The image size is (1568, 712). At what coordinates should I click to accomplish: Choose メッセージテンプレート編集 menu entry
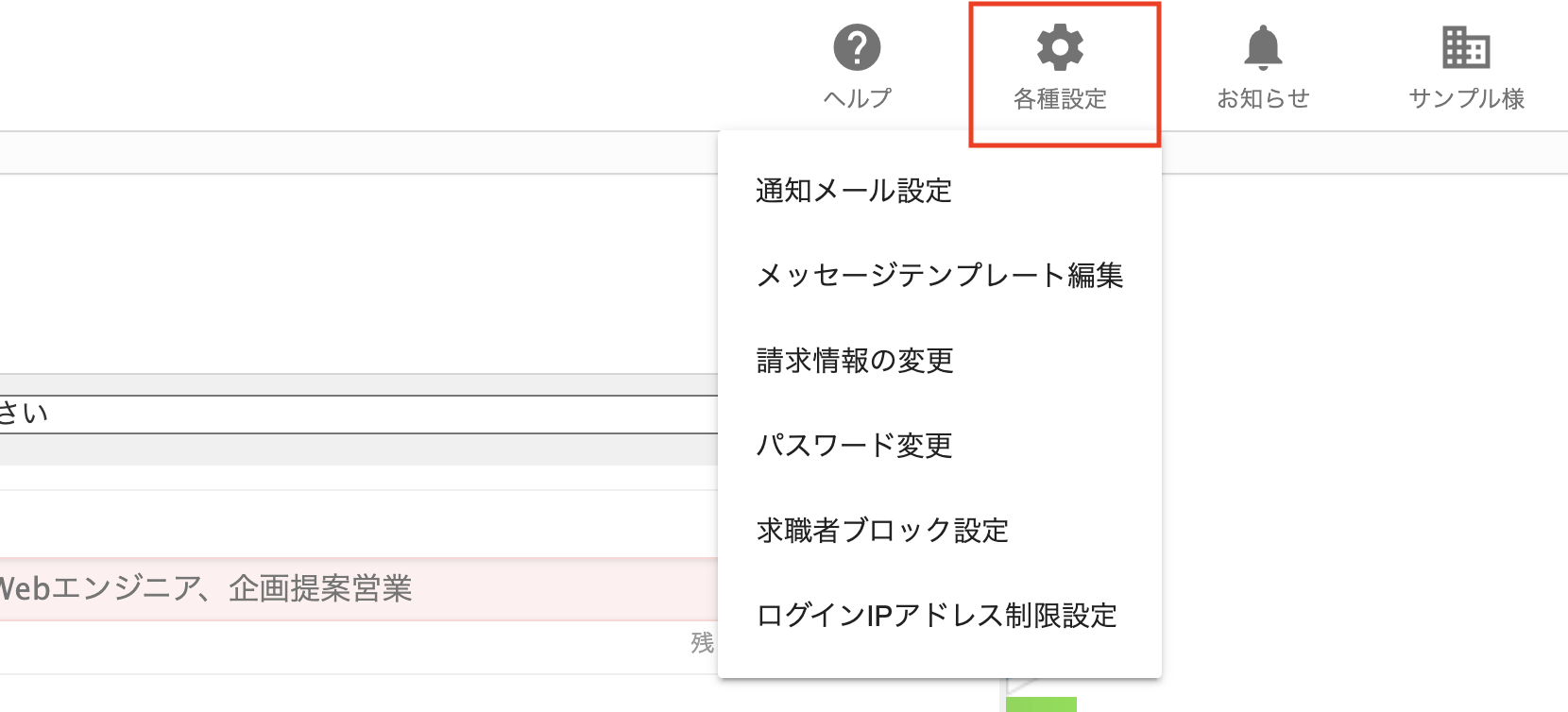pos(940,276)
